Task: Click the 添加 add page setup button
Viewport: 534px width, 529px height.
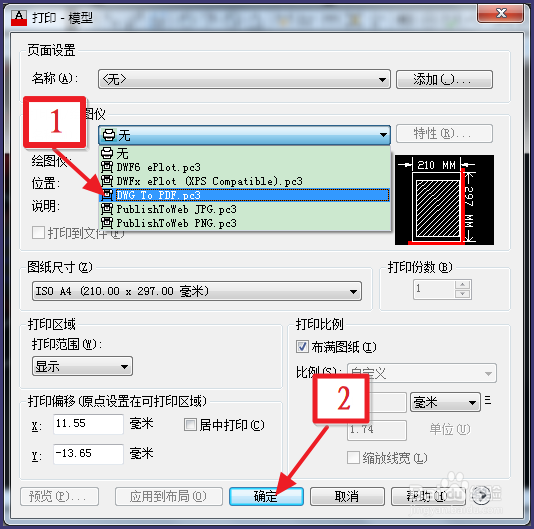Action: 444,80
